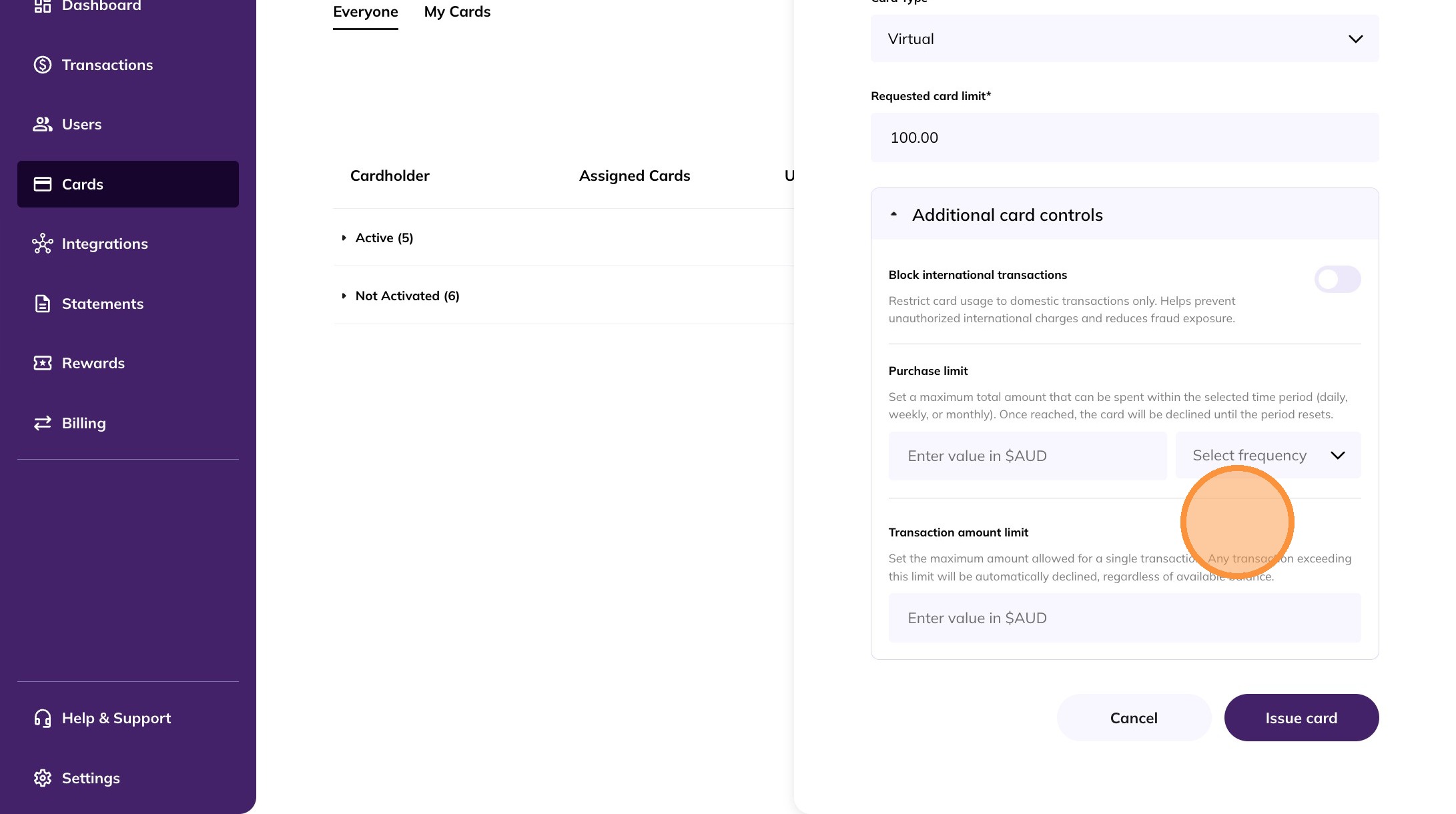Click the Settings gear icon
1456x814 pixels.
(x=43, y=778)
